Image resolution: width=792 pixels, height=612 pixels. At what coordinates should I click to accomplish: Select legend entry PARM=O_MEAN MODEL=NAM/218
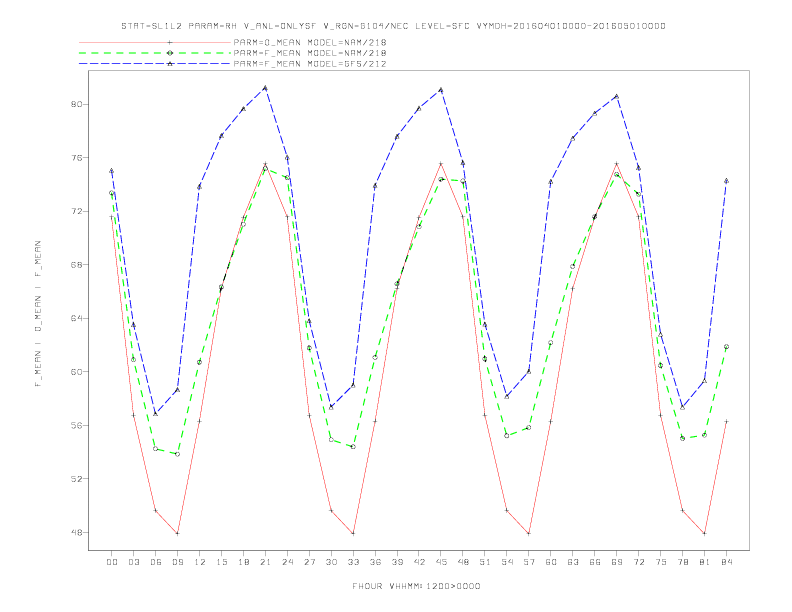pyautogui.click(x=310, y=42)
